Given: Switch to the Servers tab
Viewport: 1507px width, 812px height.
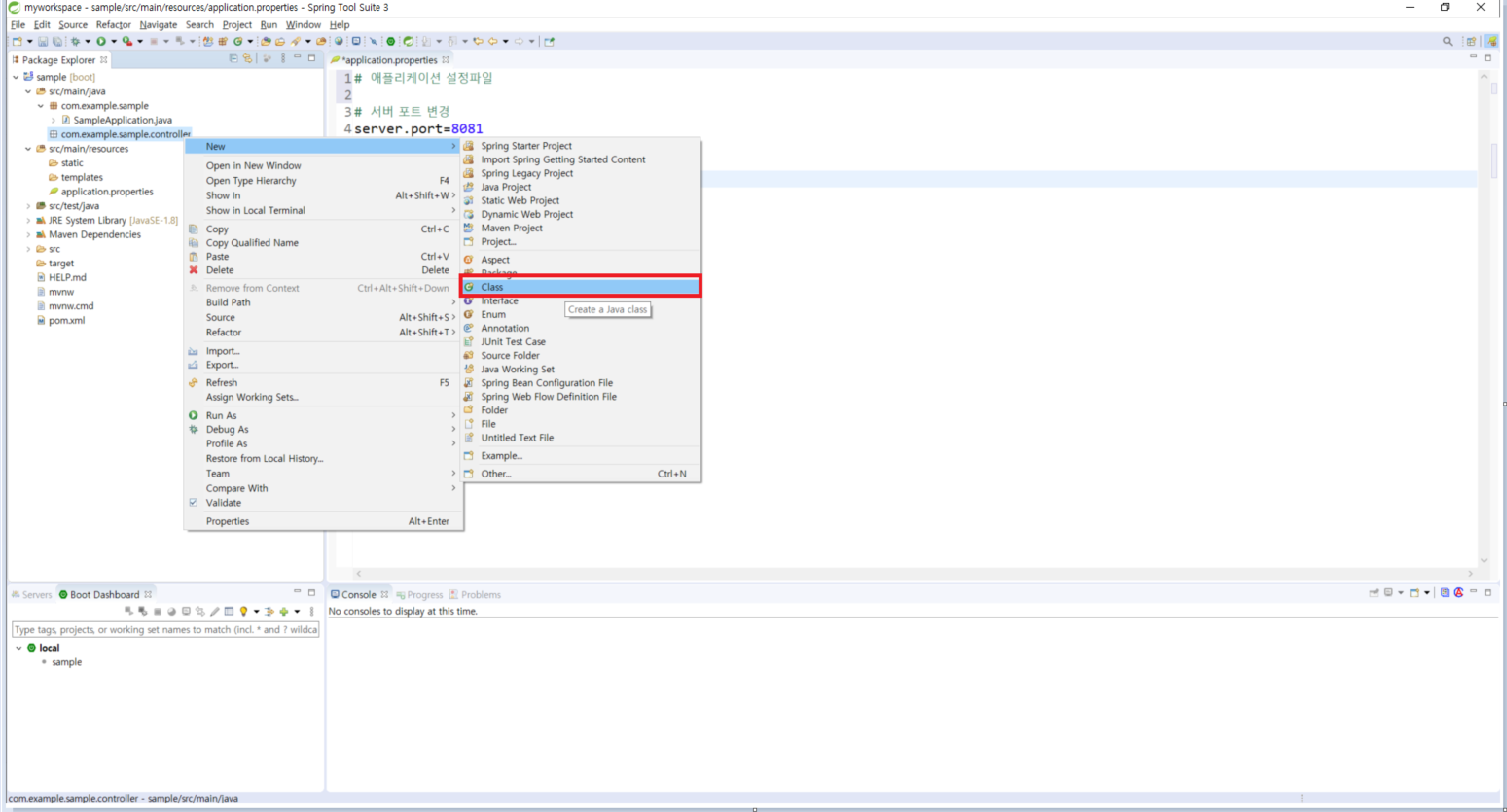Looking at the screenshot, I should (31, 594).
